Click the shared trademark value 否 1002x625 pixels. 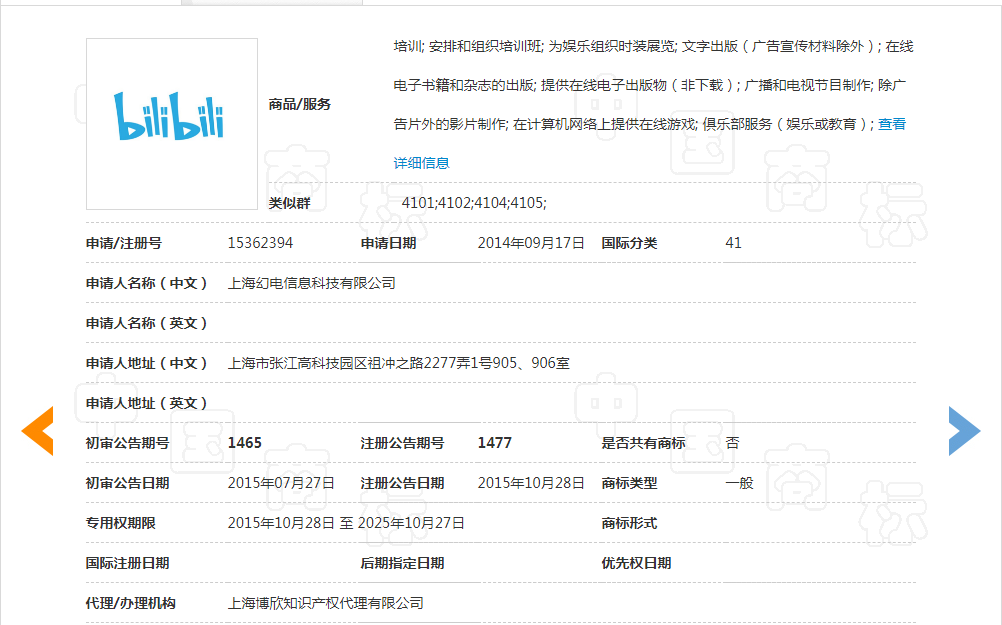point(732,443)
